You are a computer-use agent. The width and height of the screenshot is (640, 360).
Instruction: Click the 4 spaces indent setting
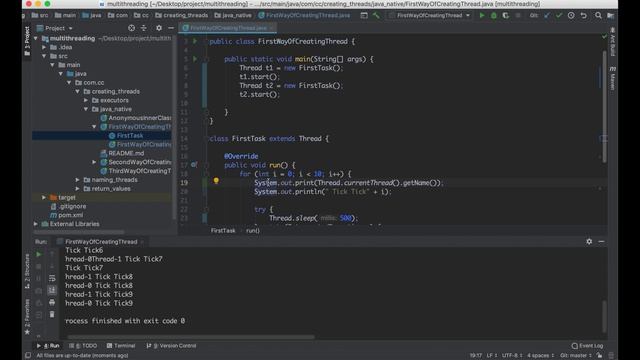(x=540, y=356)
